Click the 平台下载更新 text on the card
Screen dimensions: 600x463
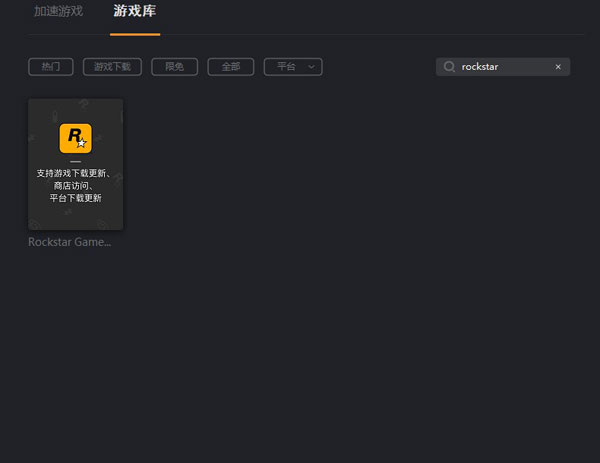(75, 198)
